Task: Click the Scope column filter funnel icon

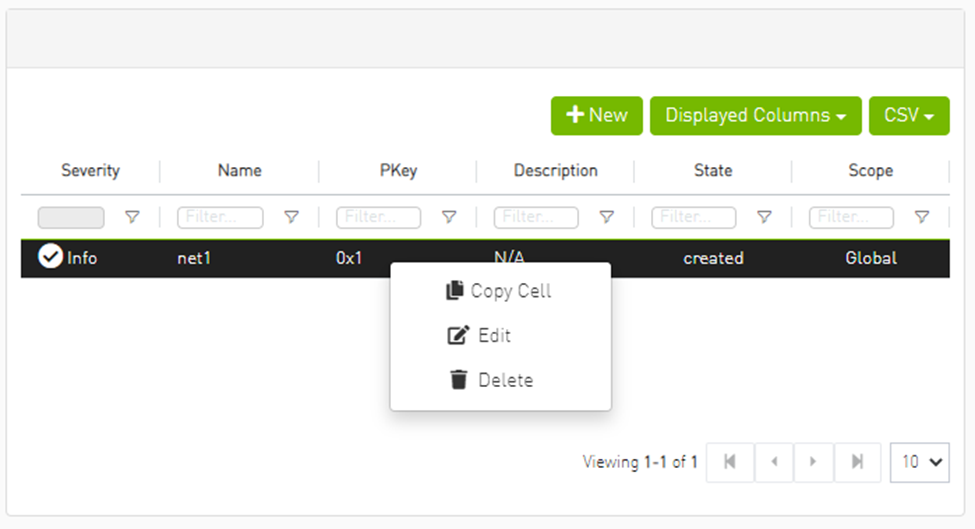Action: pos(922,217)
